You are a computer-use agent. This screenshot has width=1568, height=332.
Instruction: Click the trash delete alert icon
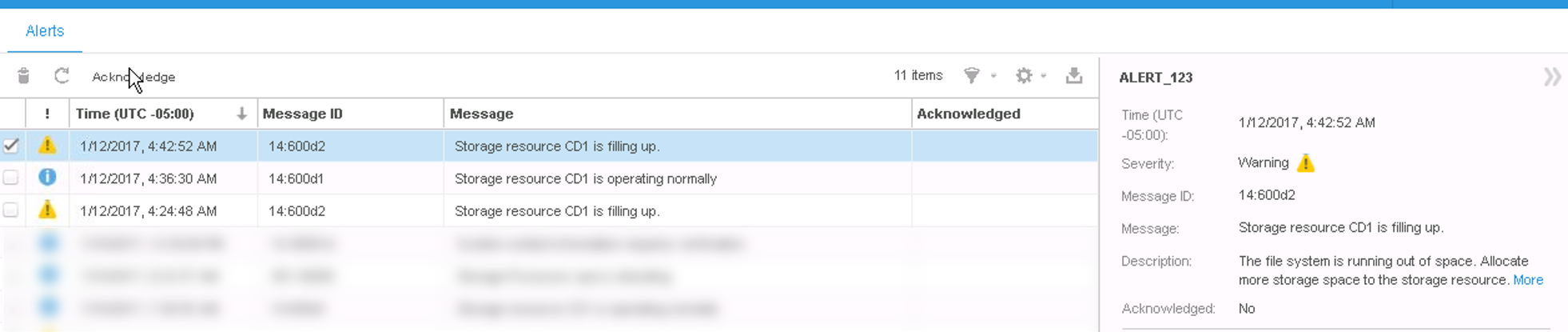[23, 76]
